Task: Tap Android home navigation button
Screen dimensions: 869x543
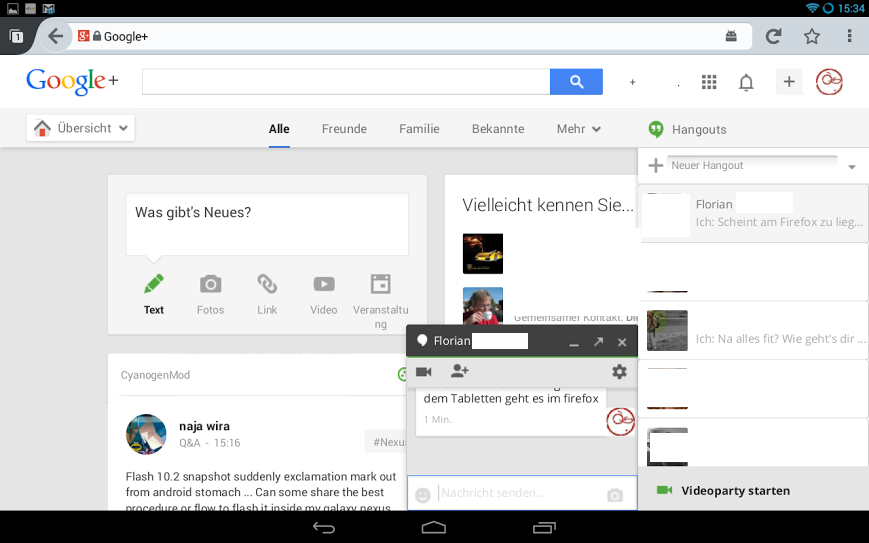Action: [x=434, y=527]
